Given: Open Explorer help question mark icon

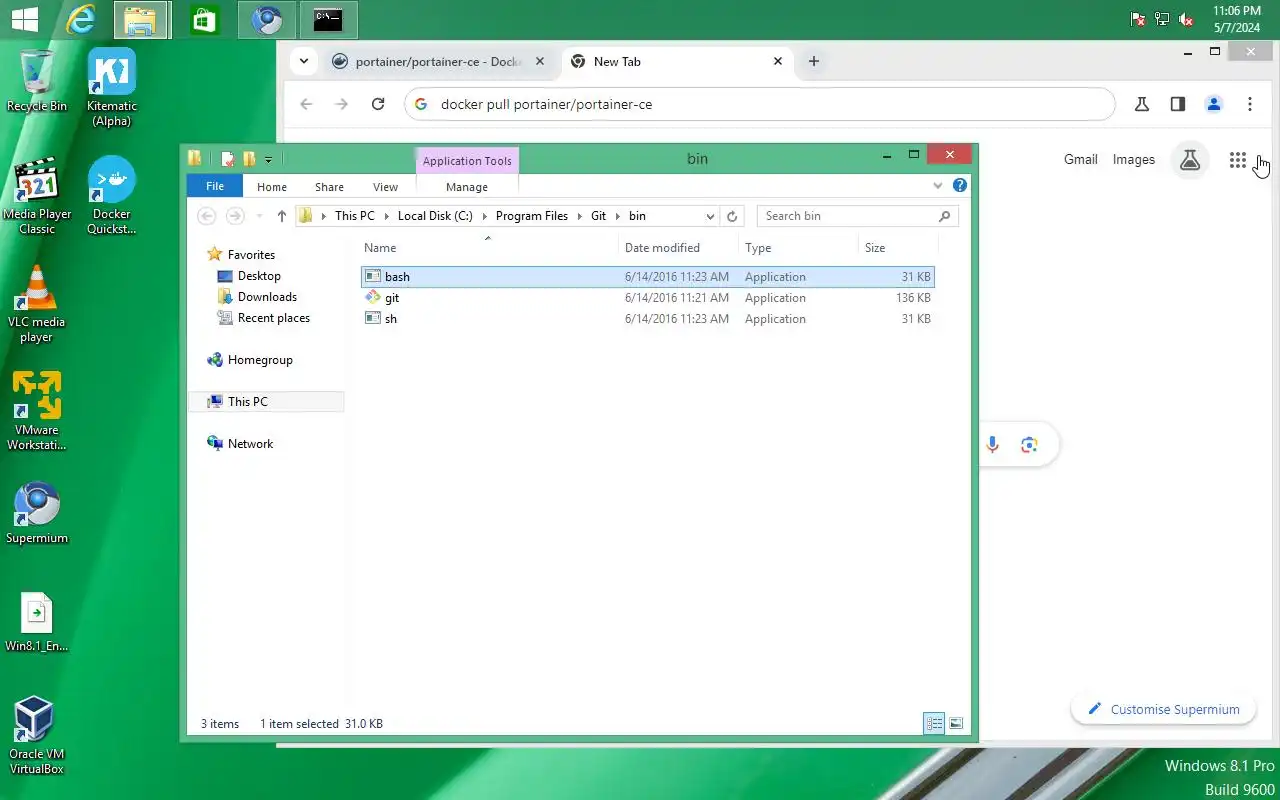Looking at the screenshot, I should click(x=960, y=185).
